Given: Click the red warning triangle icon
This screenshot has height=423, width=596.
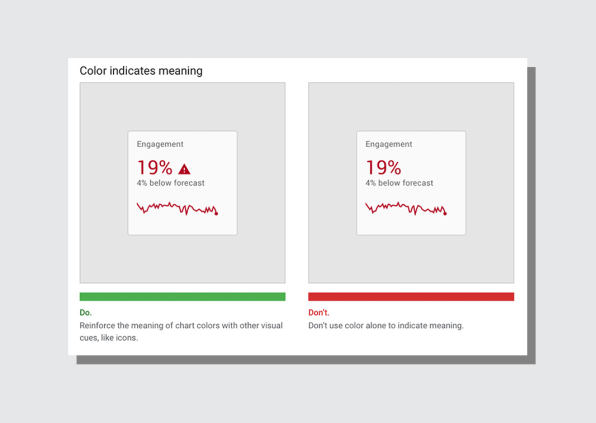Looking at the screenshot, I should [x=184, y=169].
